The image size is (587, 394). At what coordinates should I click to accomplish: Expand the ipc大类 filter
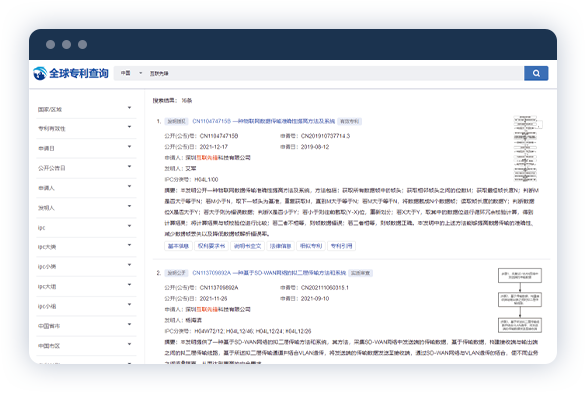coord(87,247)
